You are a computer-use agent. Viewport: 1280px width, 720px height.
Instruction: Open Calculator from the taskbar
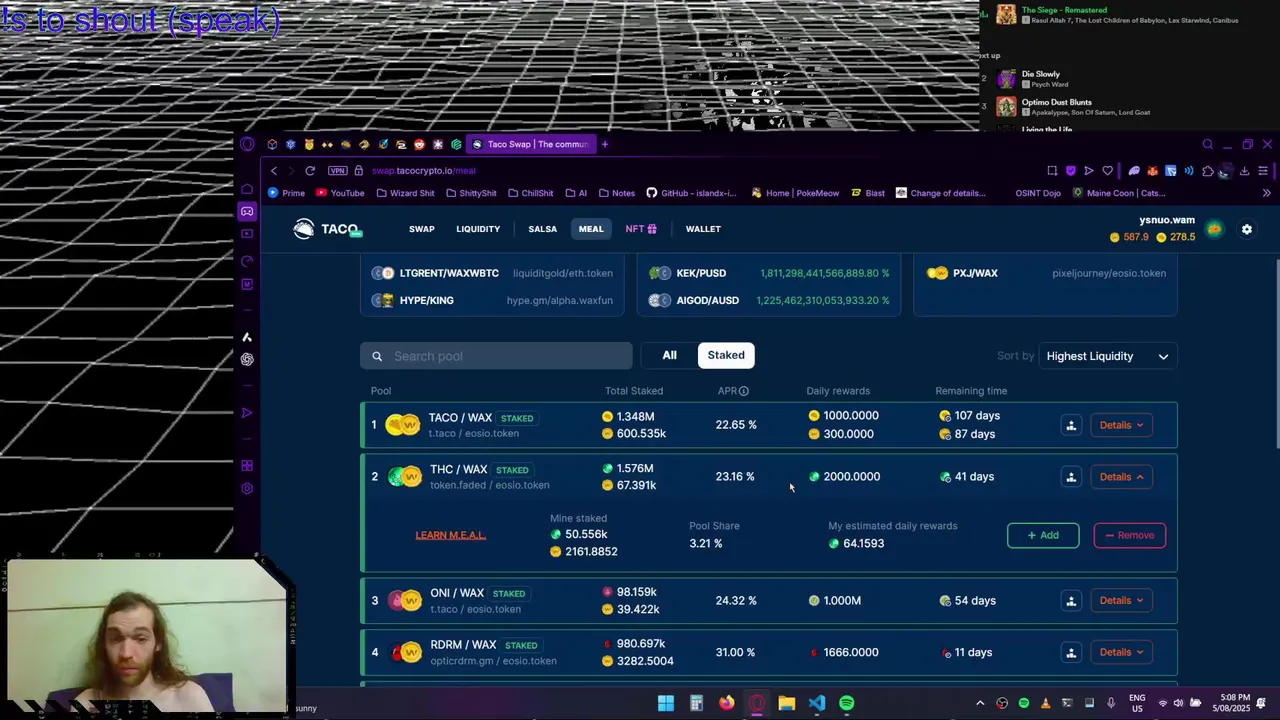[x=696, y=703]
